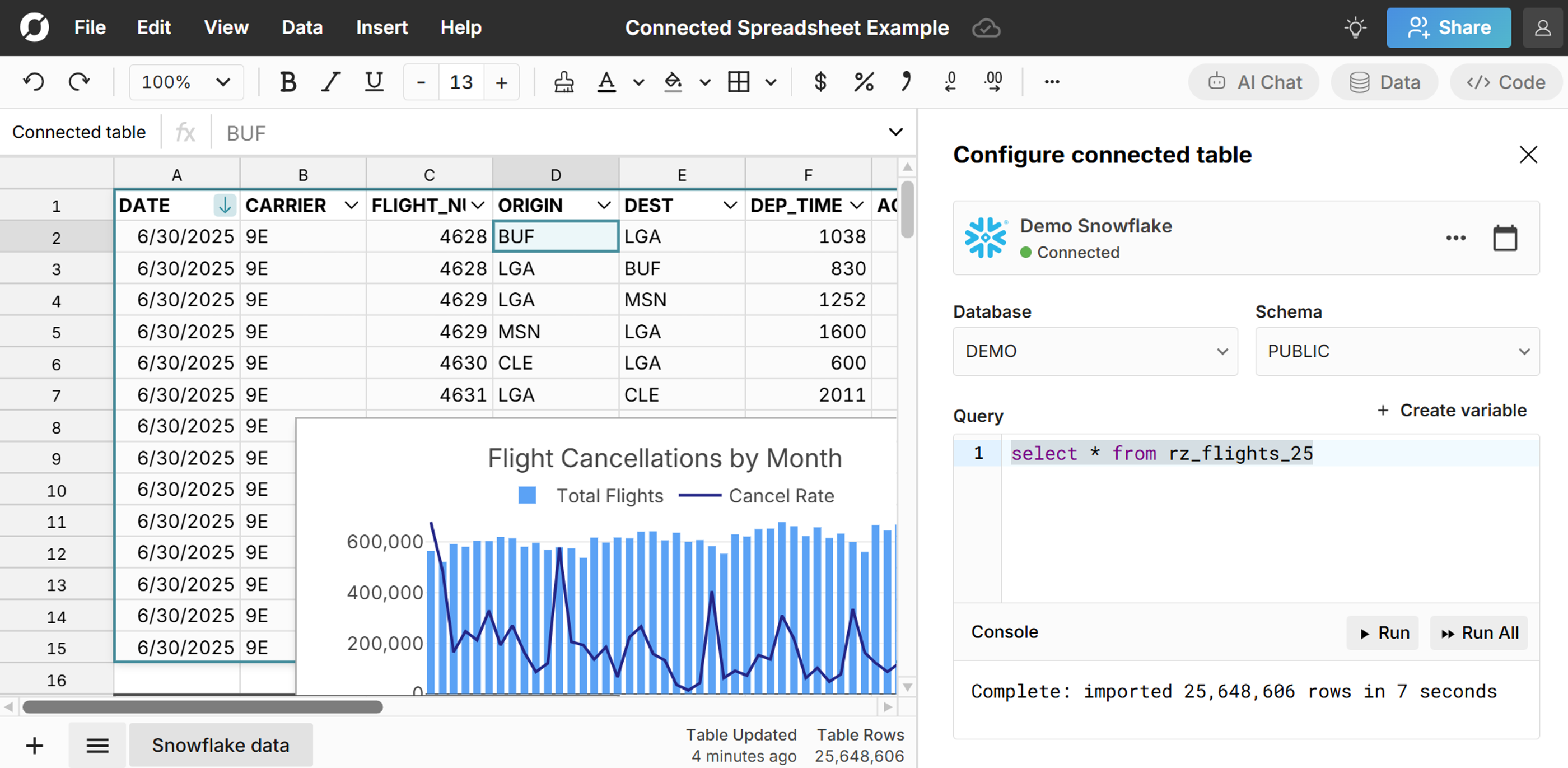
Task: Toggle underline text formatting
Action: [x=374, y=82]
